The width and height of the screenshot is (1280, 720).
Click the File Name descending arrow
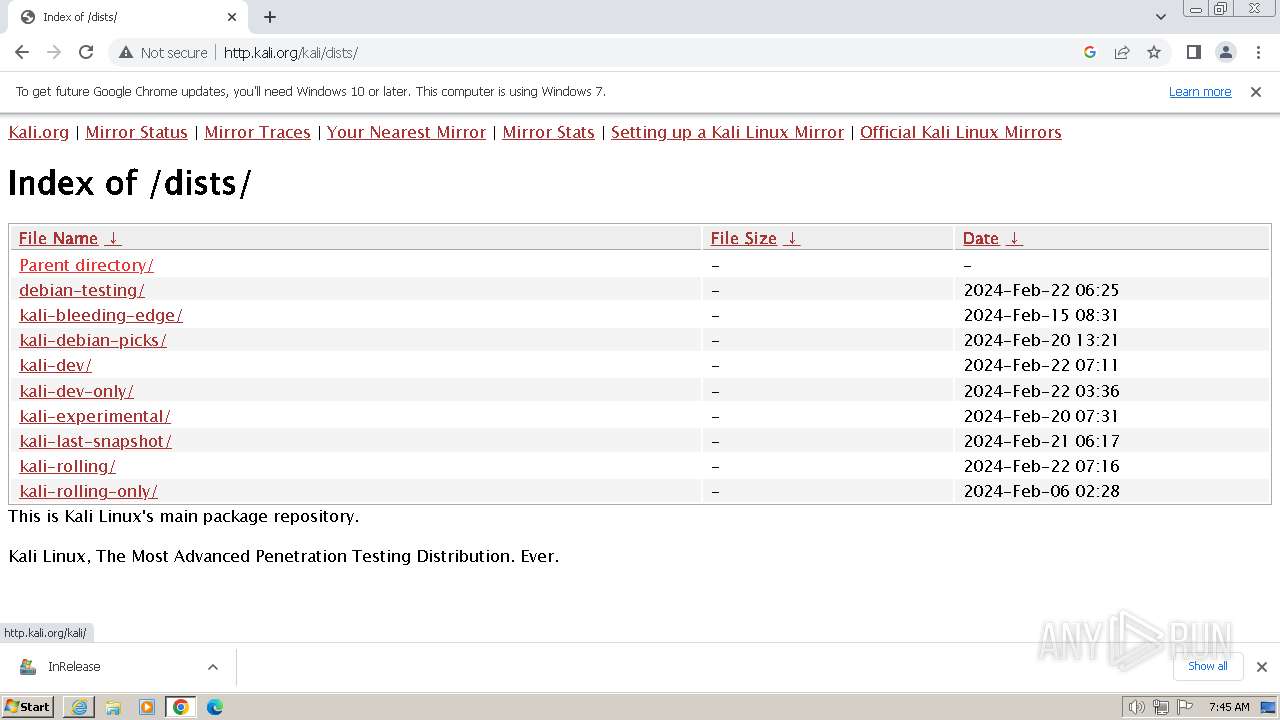point(113,238)
